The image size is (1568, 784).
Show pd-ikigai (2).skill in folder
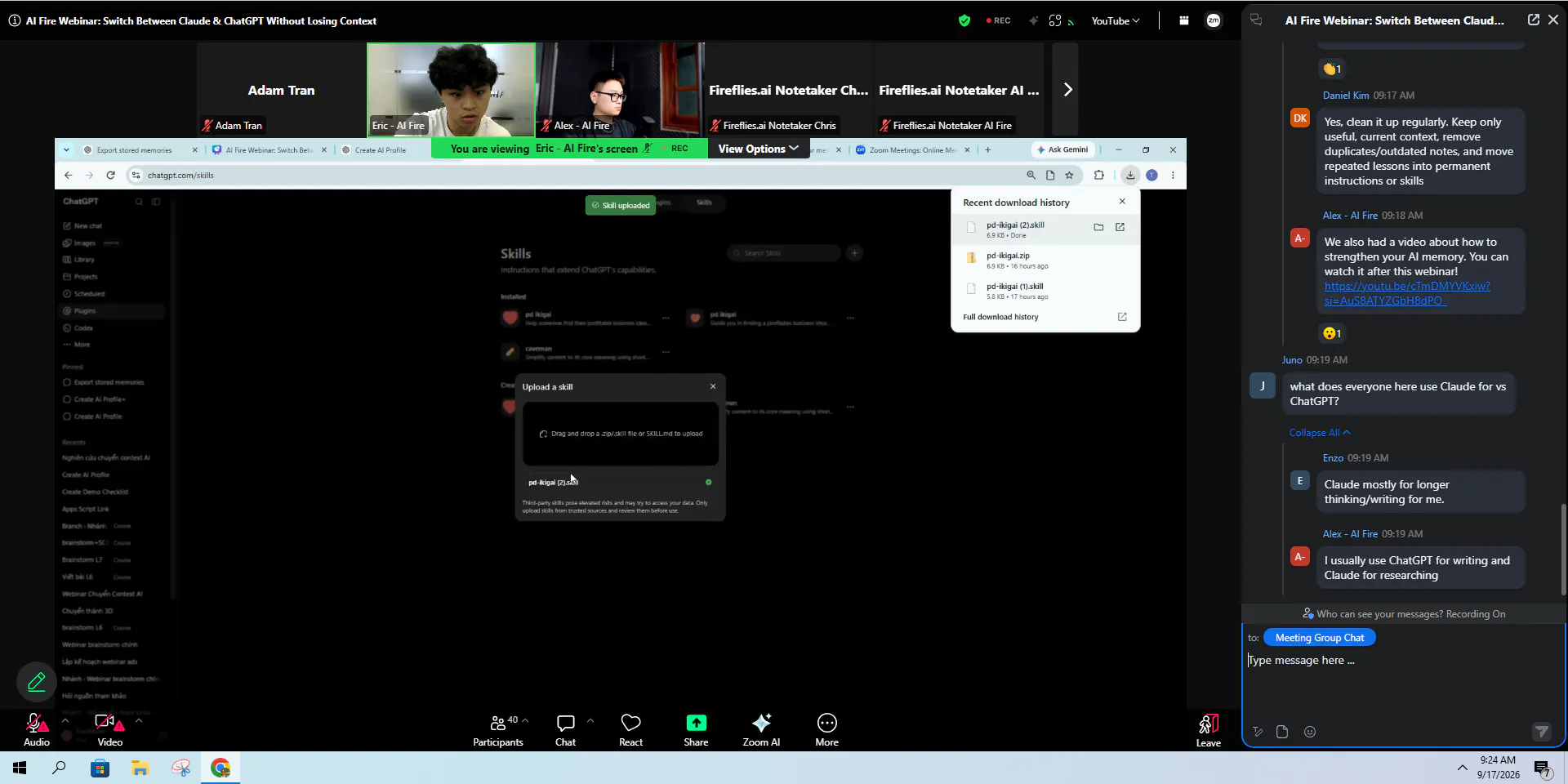tap(1098, 227)
